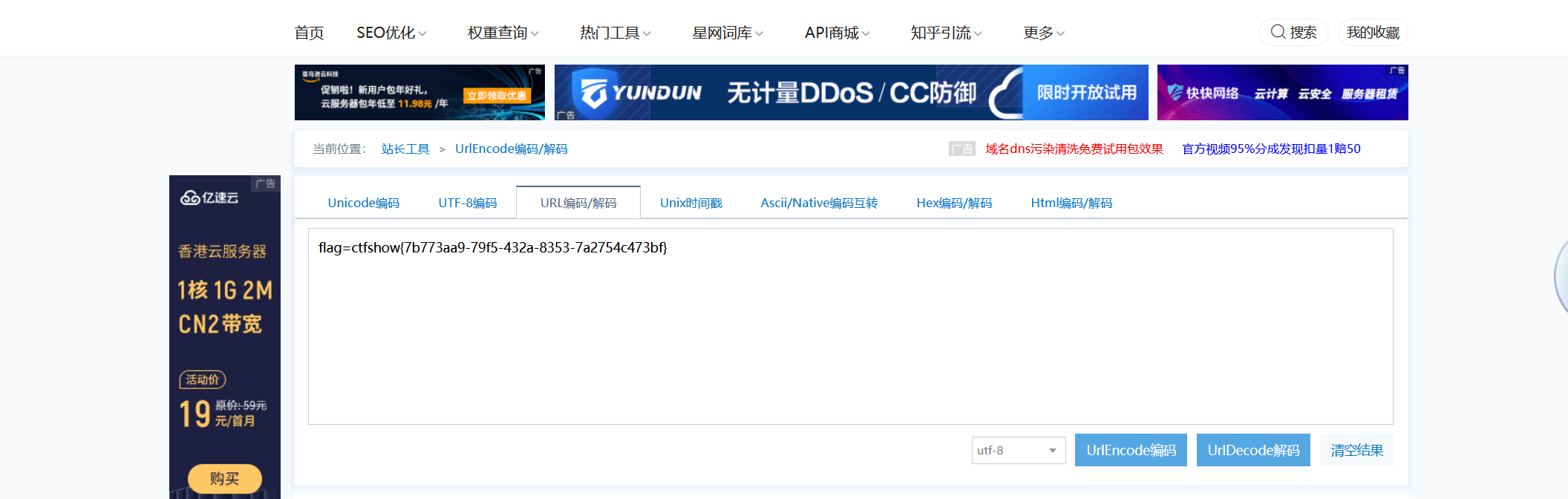The height and width of the screenshot is (499, 1568).
Task: Go to 站长工具 breadcrumb link
Action: tap(405, 149)
